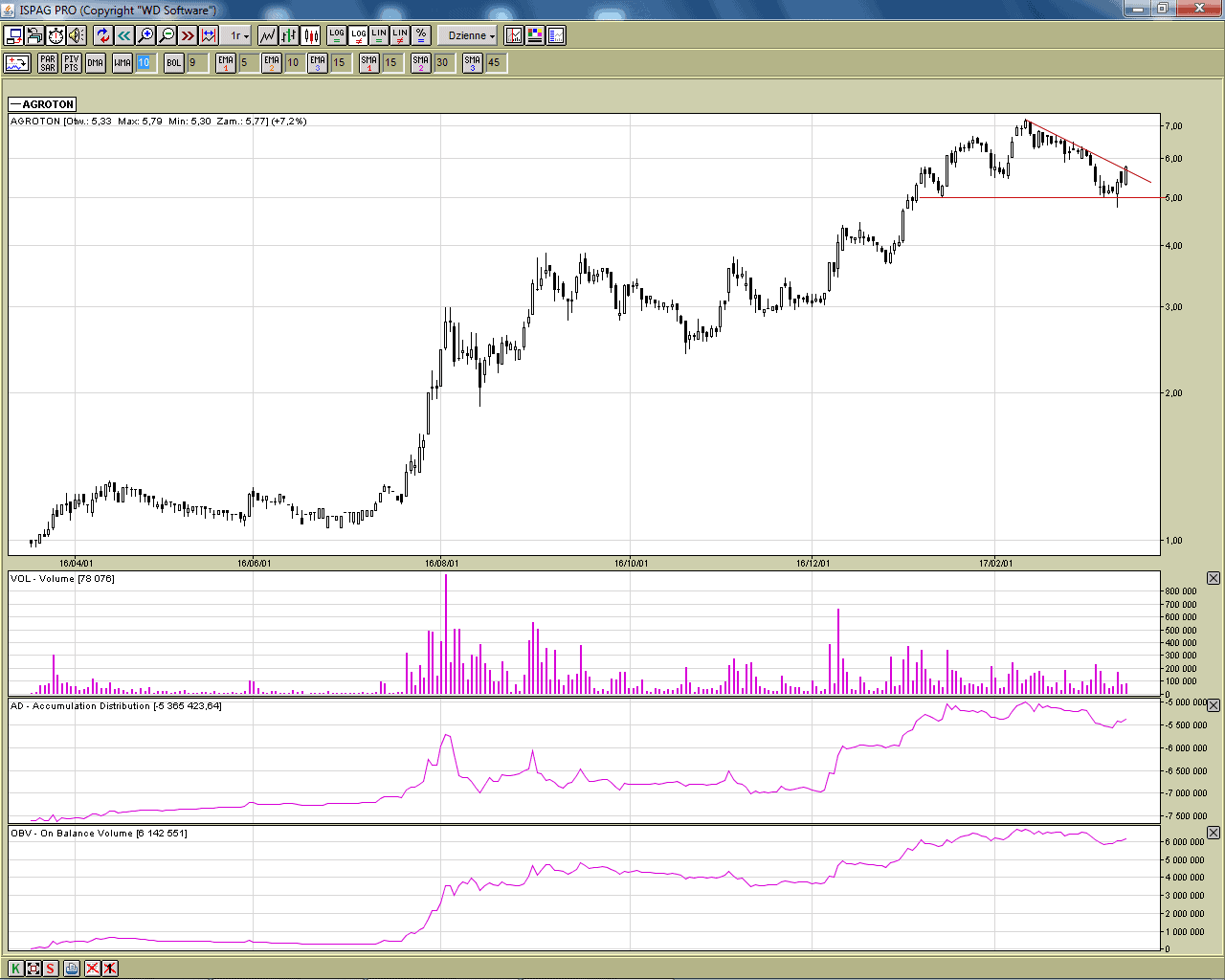
Task: Click the WMA period field showing 10
Action: [144, 63]
